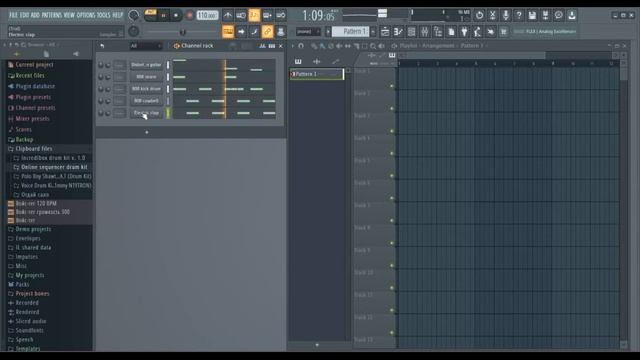Click the undo history circular arrow icon
This screenshot has width=640, height=360.
pos(479,16)
